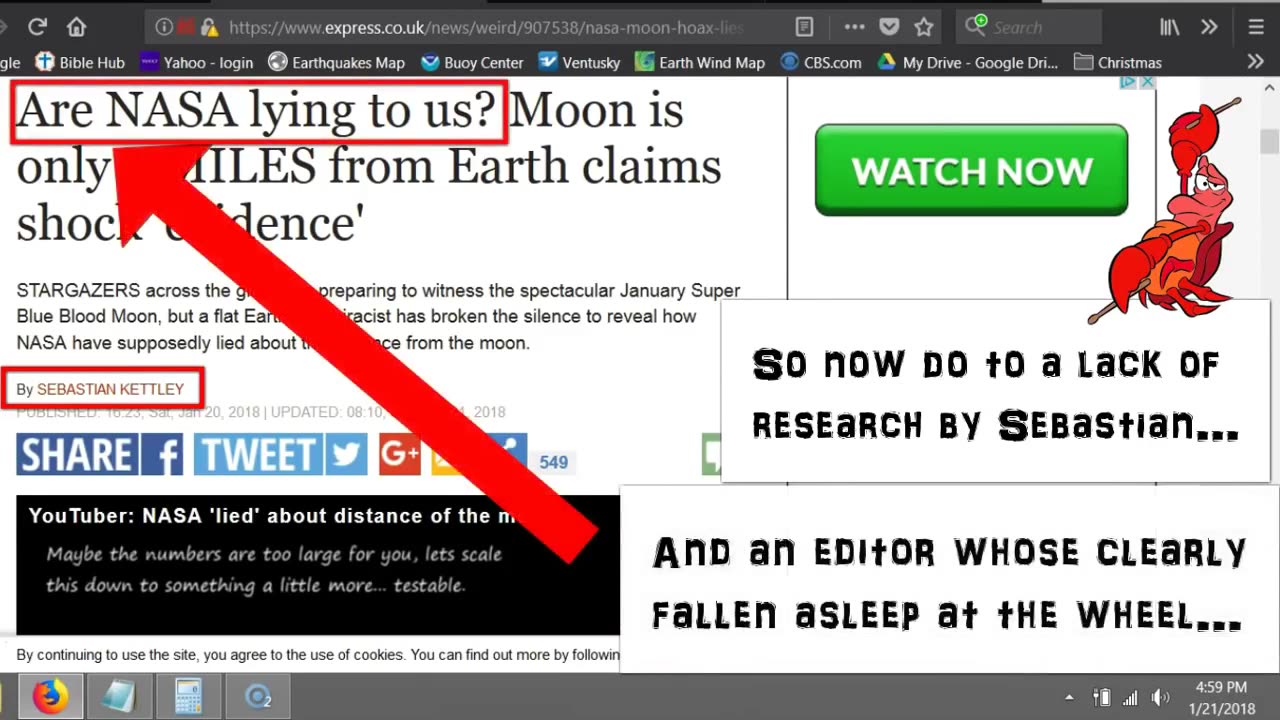Click the blocked-content shield icon in address bar
The image size is (1280, 720).
(x=185, y=27)
